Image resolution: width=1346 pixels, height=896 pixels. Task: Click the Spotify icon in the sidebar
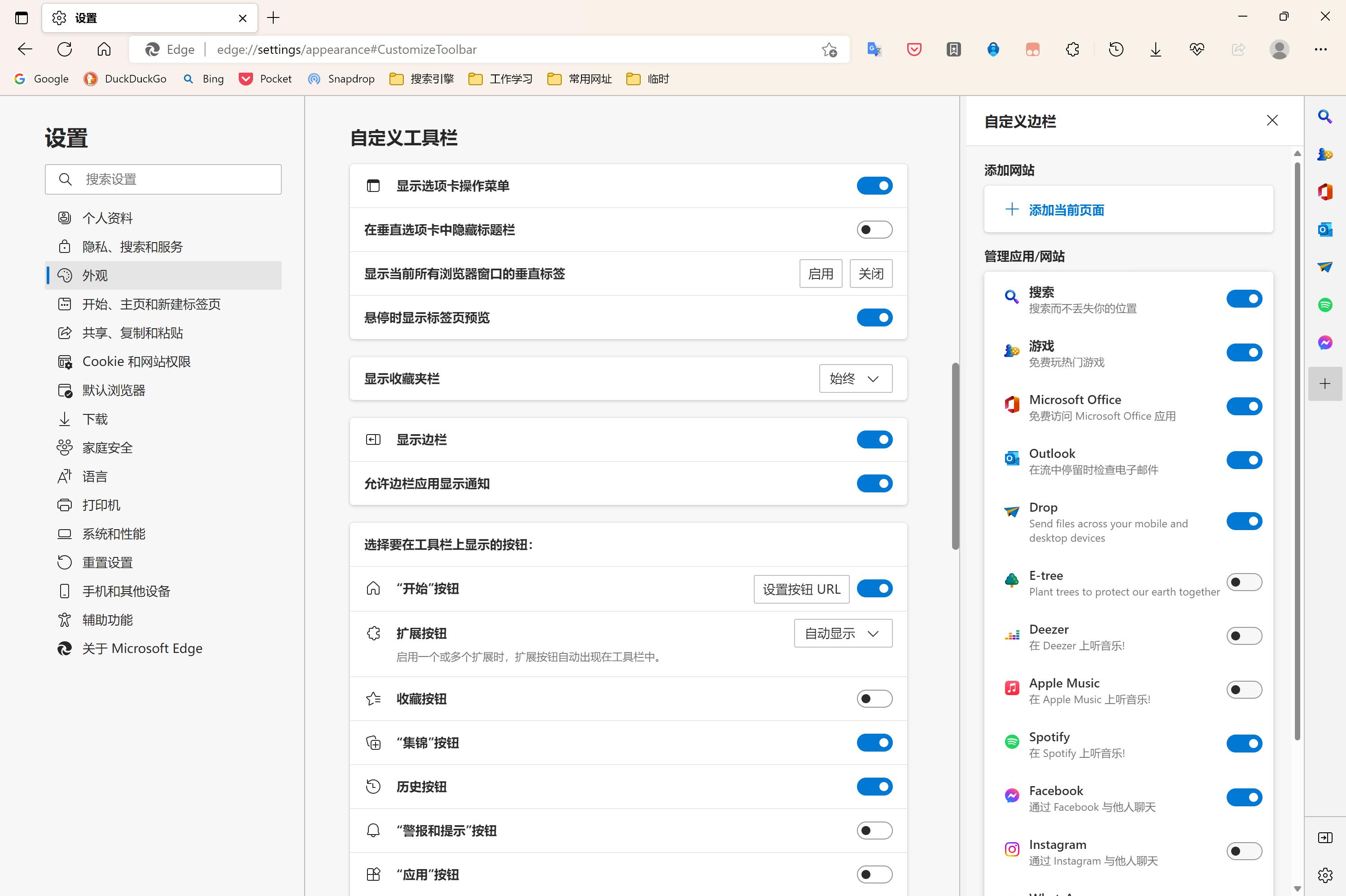point(1325,304)
